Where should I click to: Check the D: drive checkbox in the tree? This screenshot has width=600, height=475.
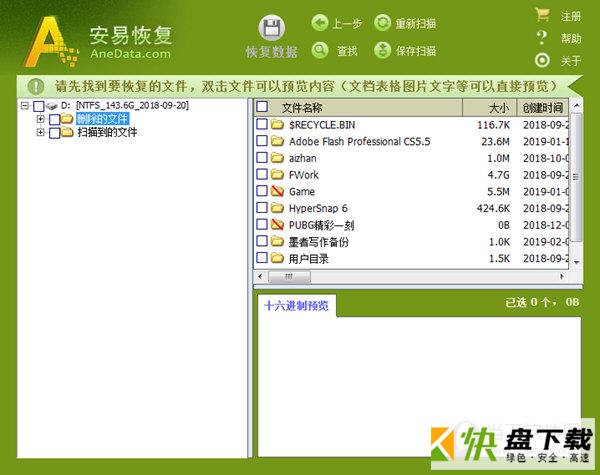39,106
